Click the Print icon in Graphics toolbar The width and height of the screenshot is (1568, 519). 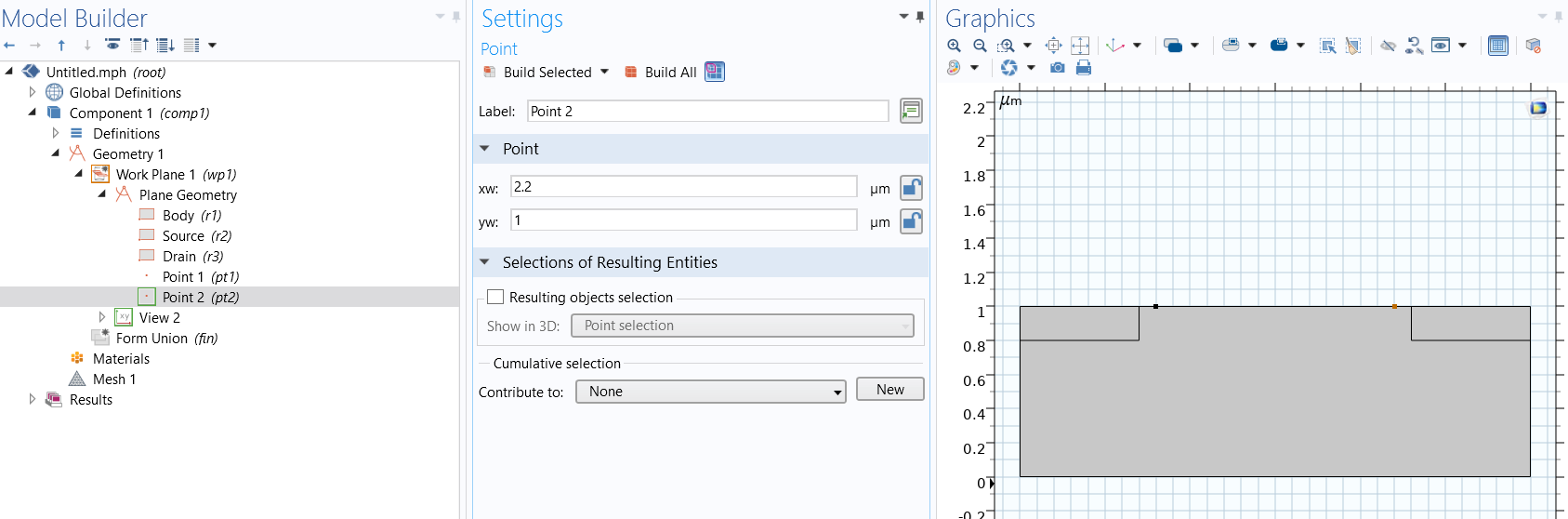click(1083, 68)
